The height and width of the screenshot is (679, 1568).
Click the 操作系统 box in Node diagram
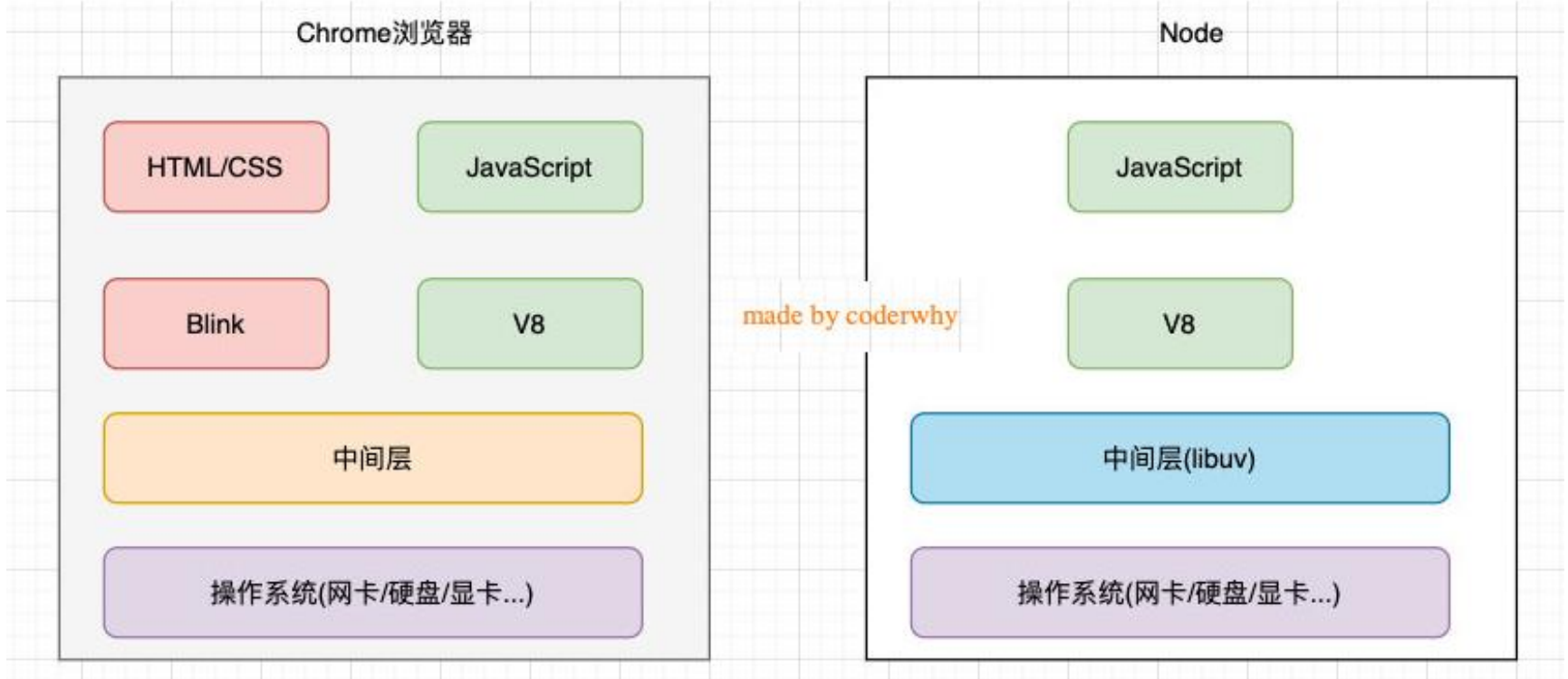click(x=1179, y=592)
